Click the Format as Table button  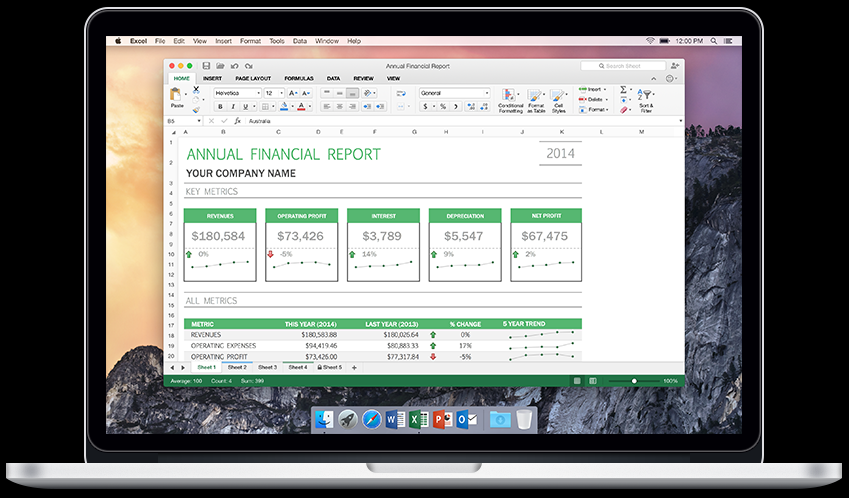(x=536, y=101)
